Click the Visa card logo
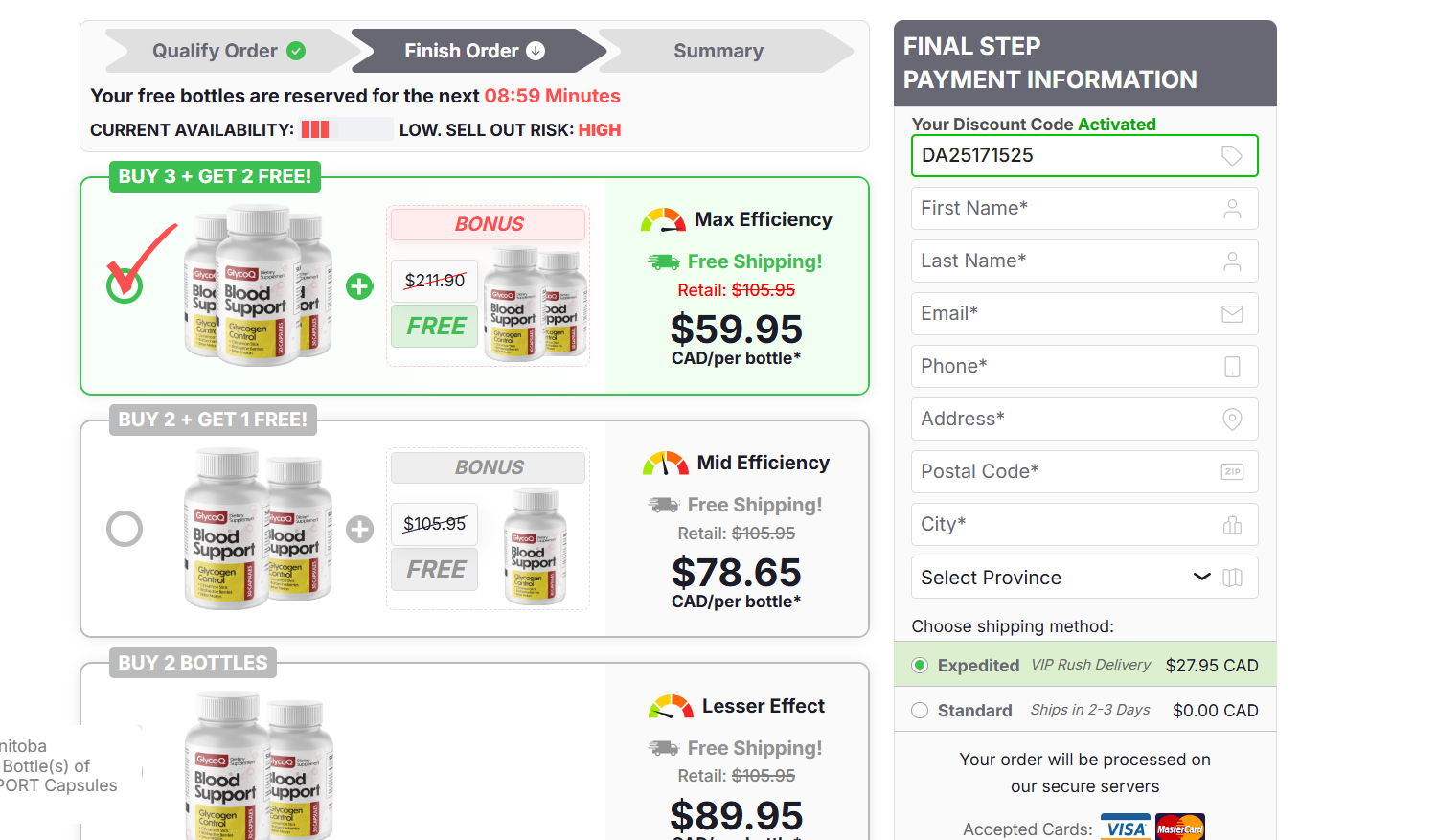 point(1126,829)
